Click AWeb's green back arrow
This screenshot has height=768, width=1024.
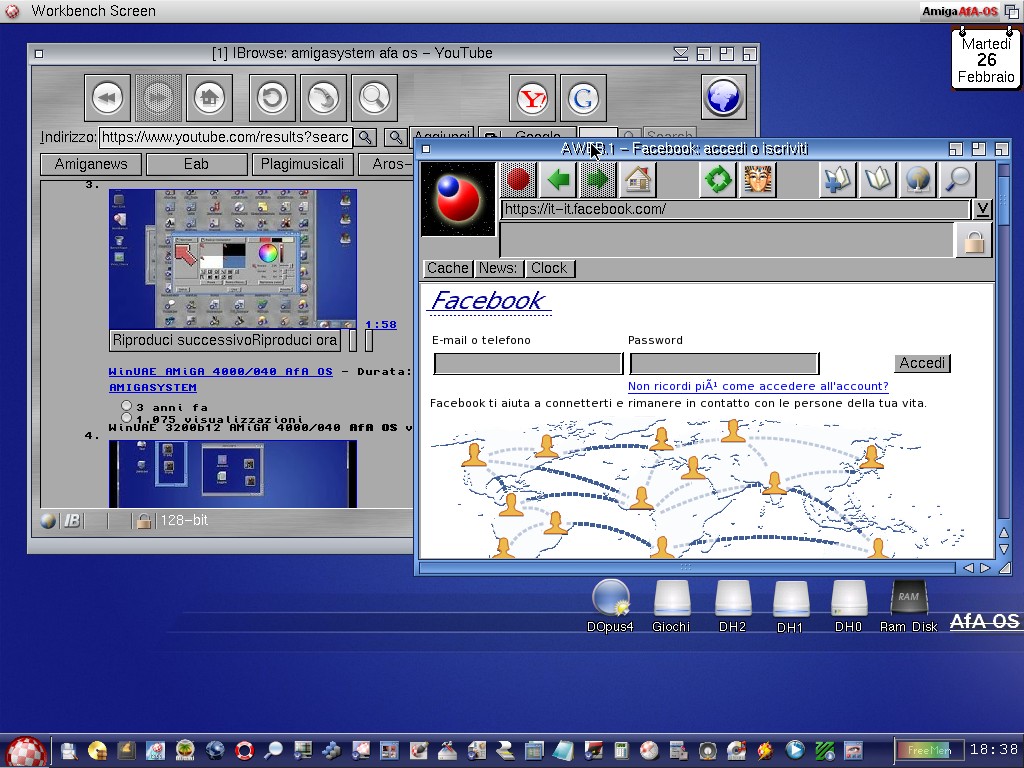[x=558, y=180]
